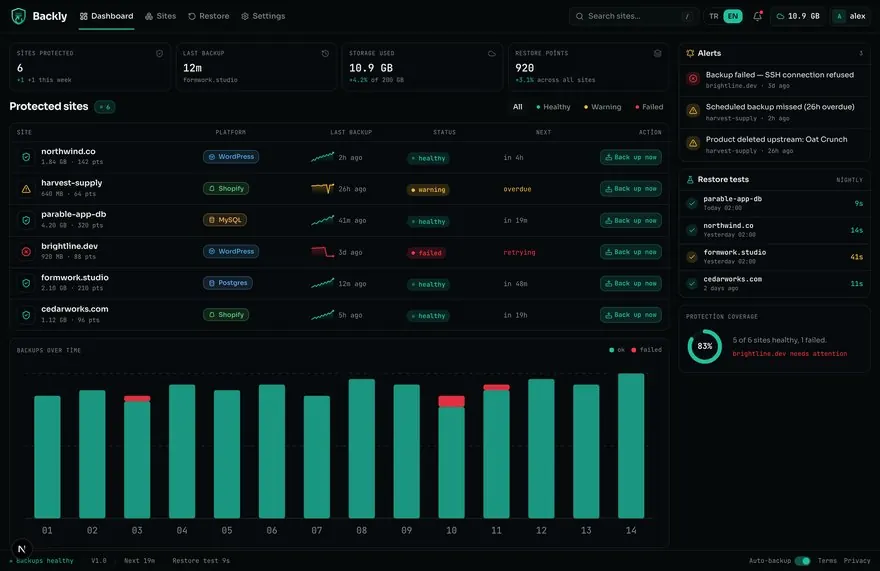Viewport: 880px width, 571px height.
Task: Select EN language option
Action: coord(733,16)
